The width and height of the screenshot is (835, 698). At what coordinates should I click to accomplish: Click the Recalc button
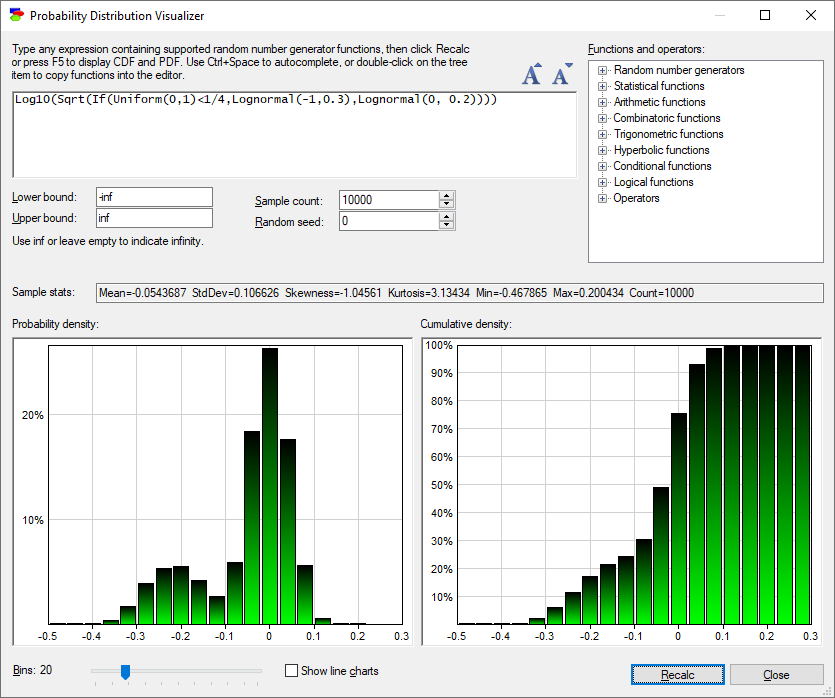point(677,675)
